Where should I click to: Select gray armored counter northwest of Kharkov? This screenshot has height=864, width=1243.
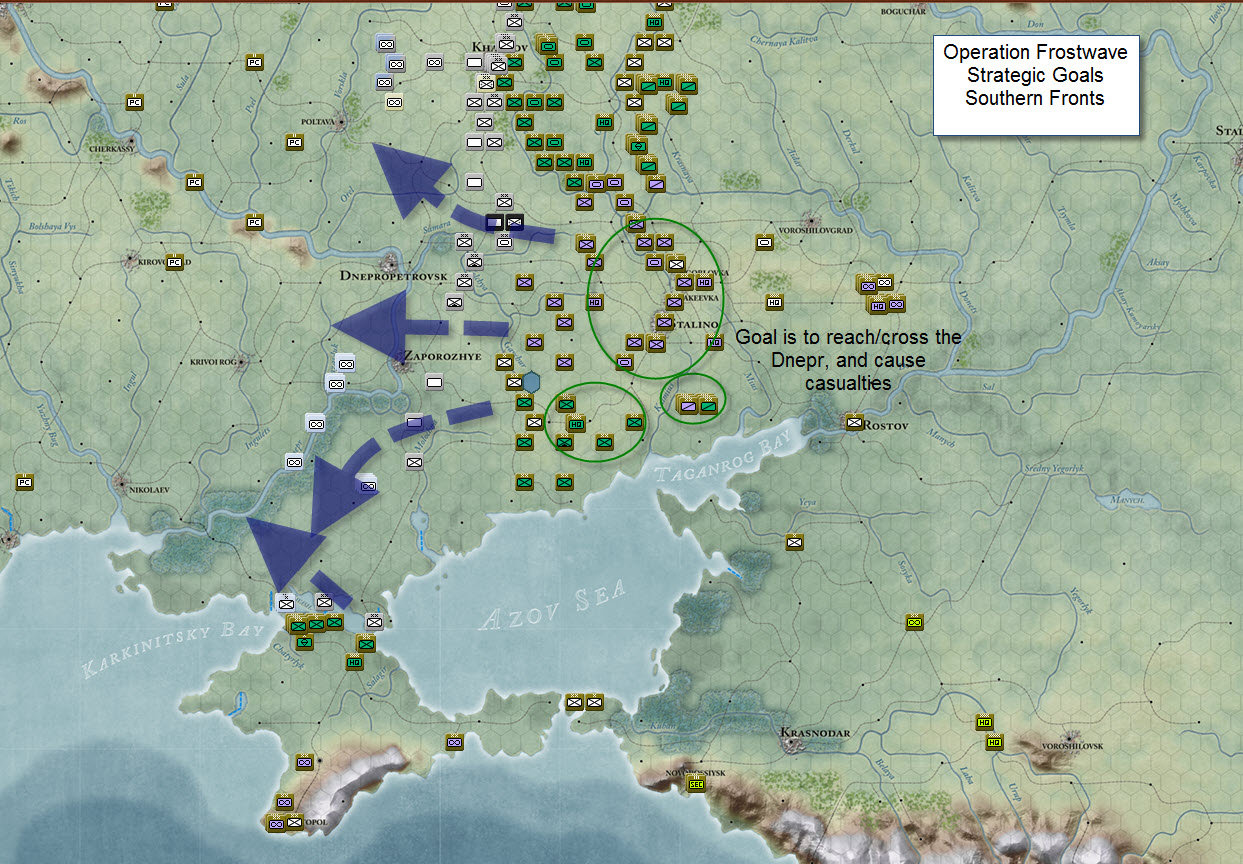tap(434, 62)
